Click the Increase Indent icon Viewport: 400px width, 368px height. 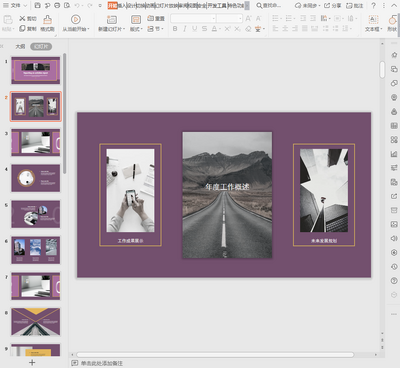(313, 18)
